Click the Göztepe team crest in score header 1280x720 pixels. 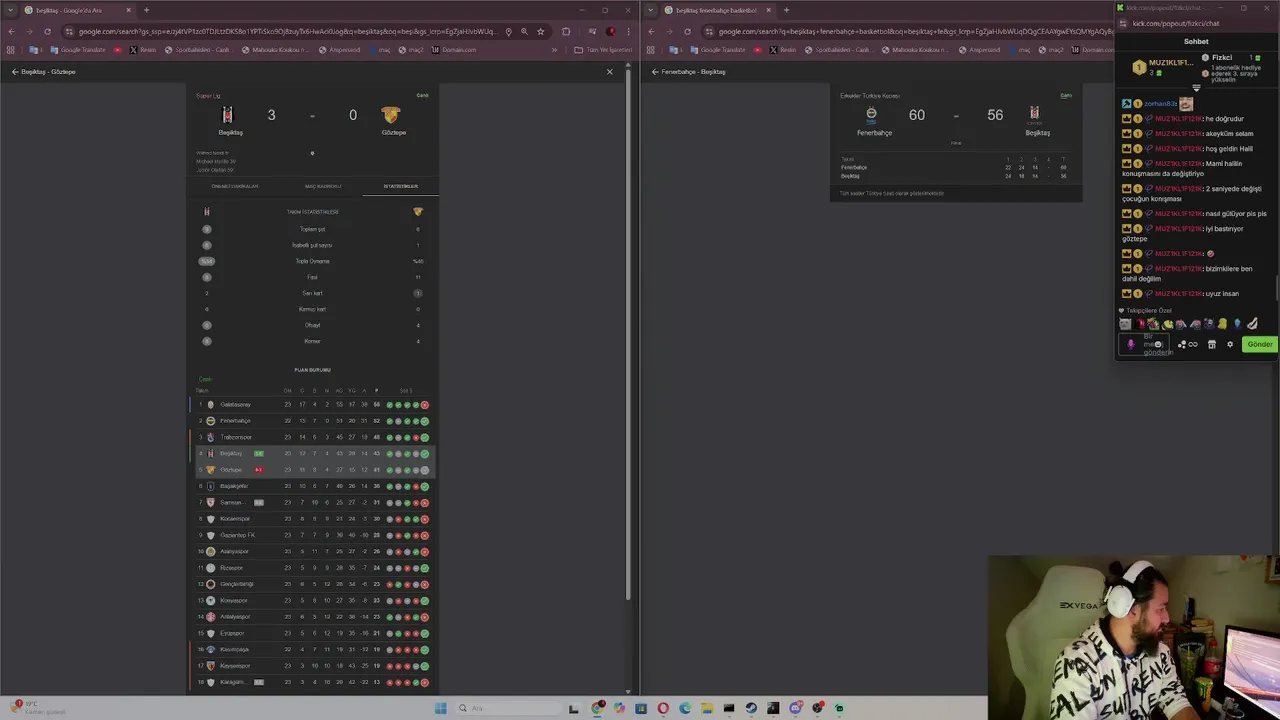[x=391, y=115]
